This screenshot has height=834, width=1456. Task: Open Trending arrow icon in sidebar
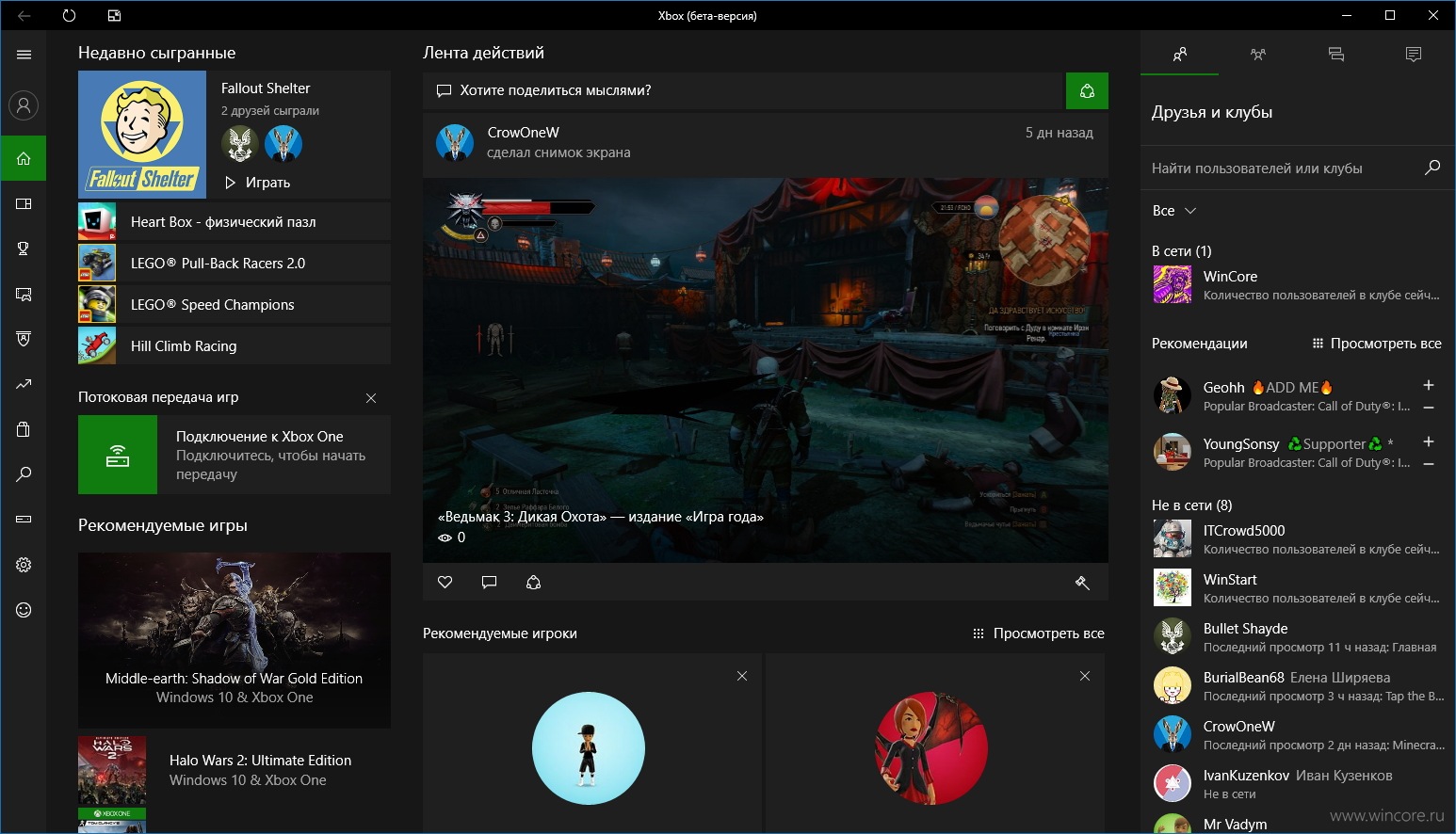[24, 384]
